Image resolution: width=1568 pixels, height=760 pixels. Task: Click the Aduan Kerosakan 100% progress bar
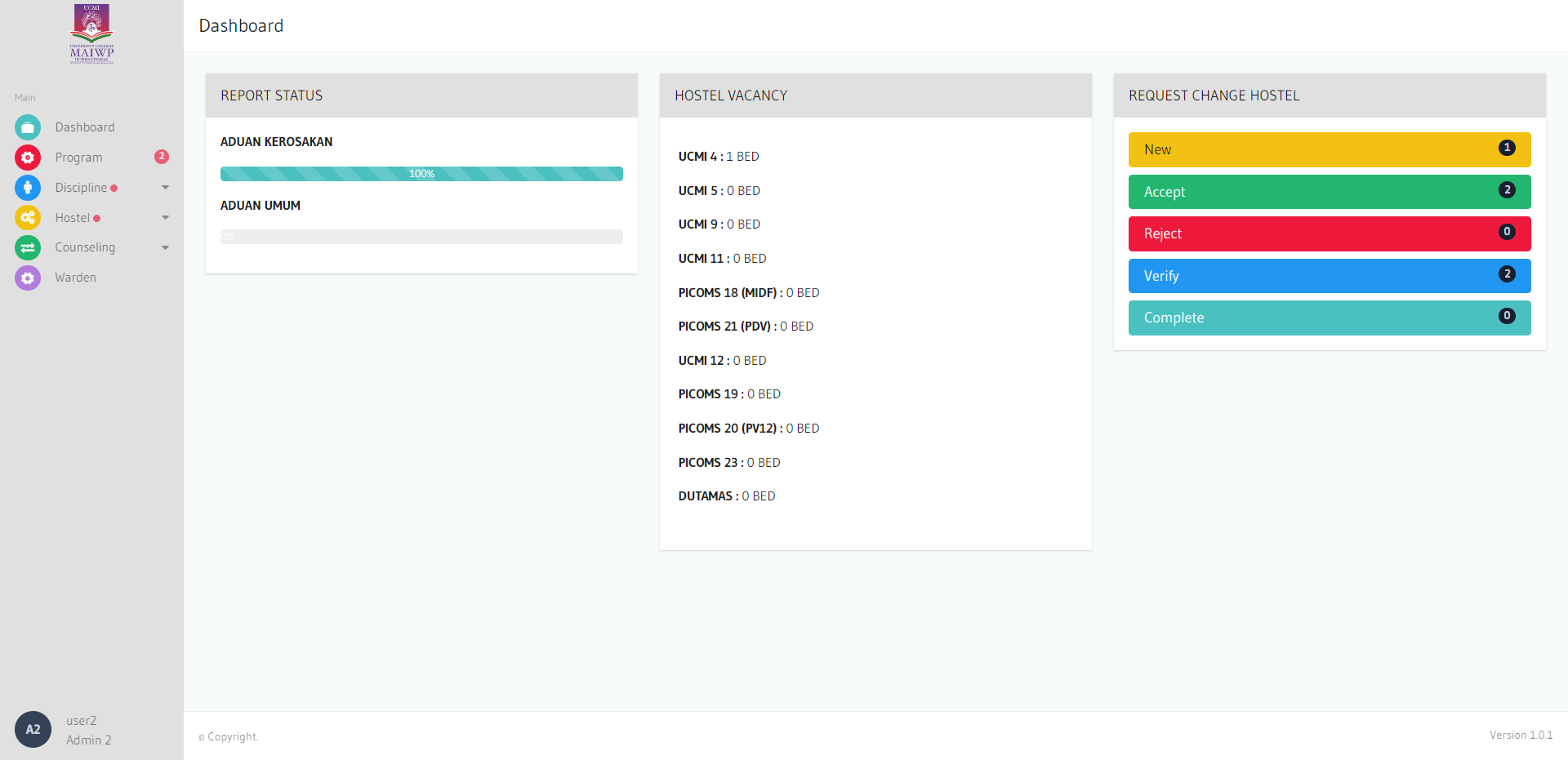coord(421,174)
